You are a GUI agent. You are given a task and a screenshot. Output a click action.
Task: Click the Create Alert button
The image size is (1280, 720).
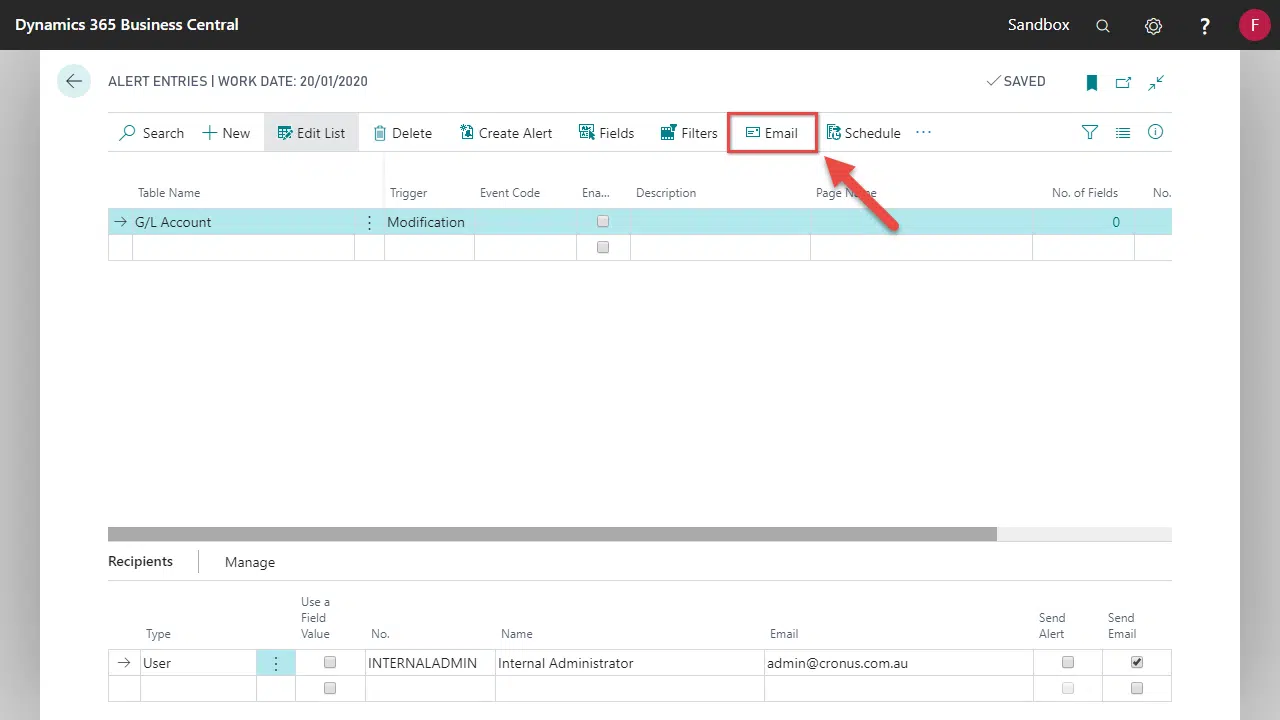click(506, 133)
